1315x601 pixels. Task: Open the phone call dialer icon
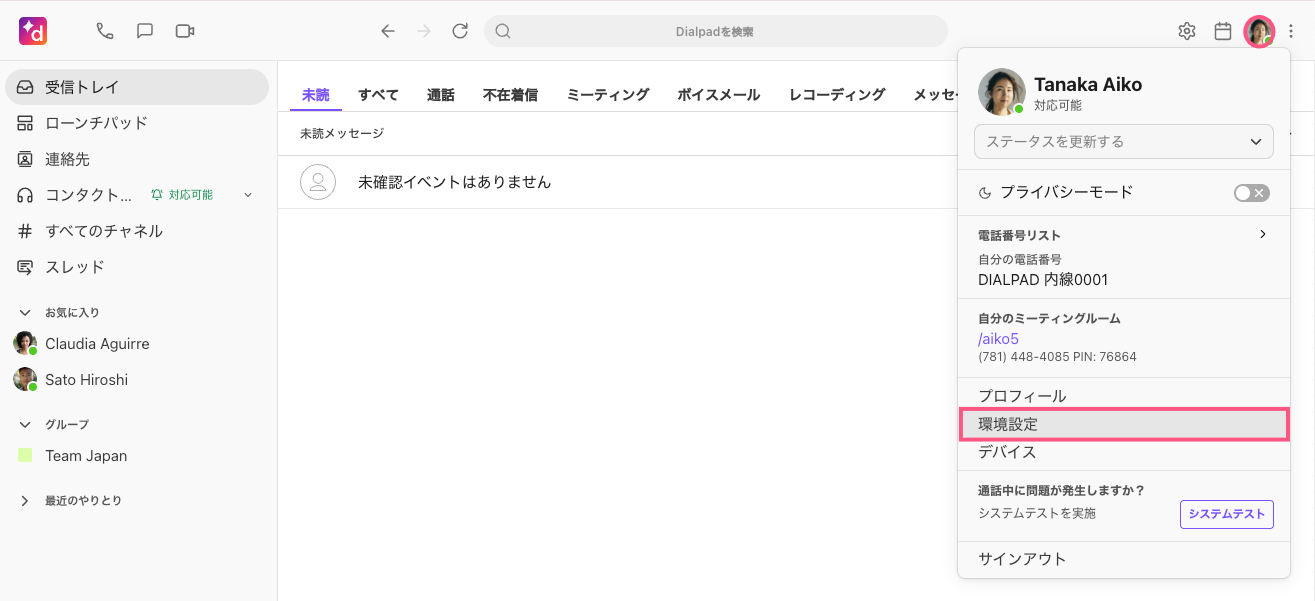tap(105, 31)
